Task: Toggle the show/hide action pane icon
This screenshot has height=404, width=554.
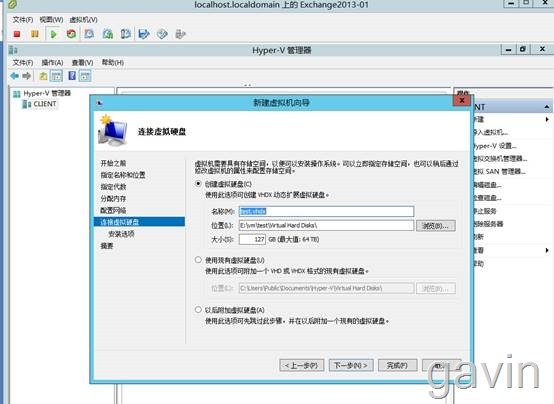Action: [x=85, y=76]
